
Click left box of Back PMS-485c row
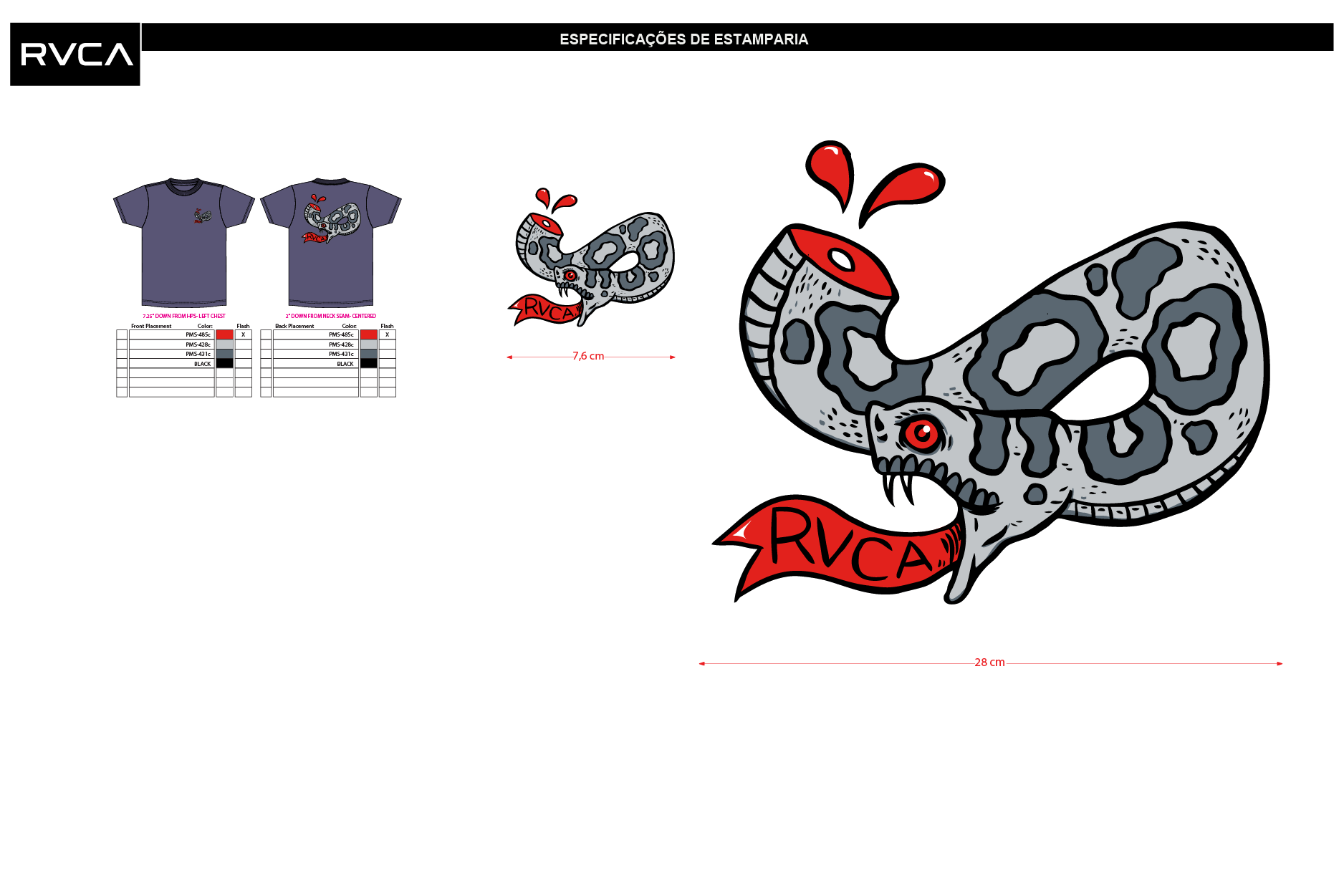[x=266, y=334]
